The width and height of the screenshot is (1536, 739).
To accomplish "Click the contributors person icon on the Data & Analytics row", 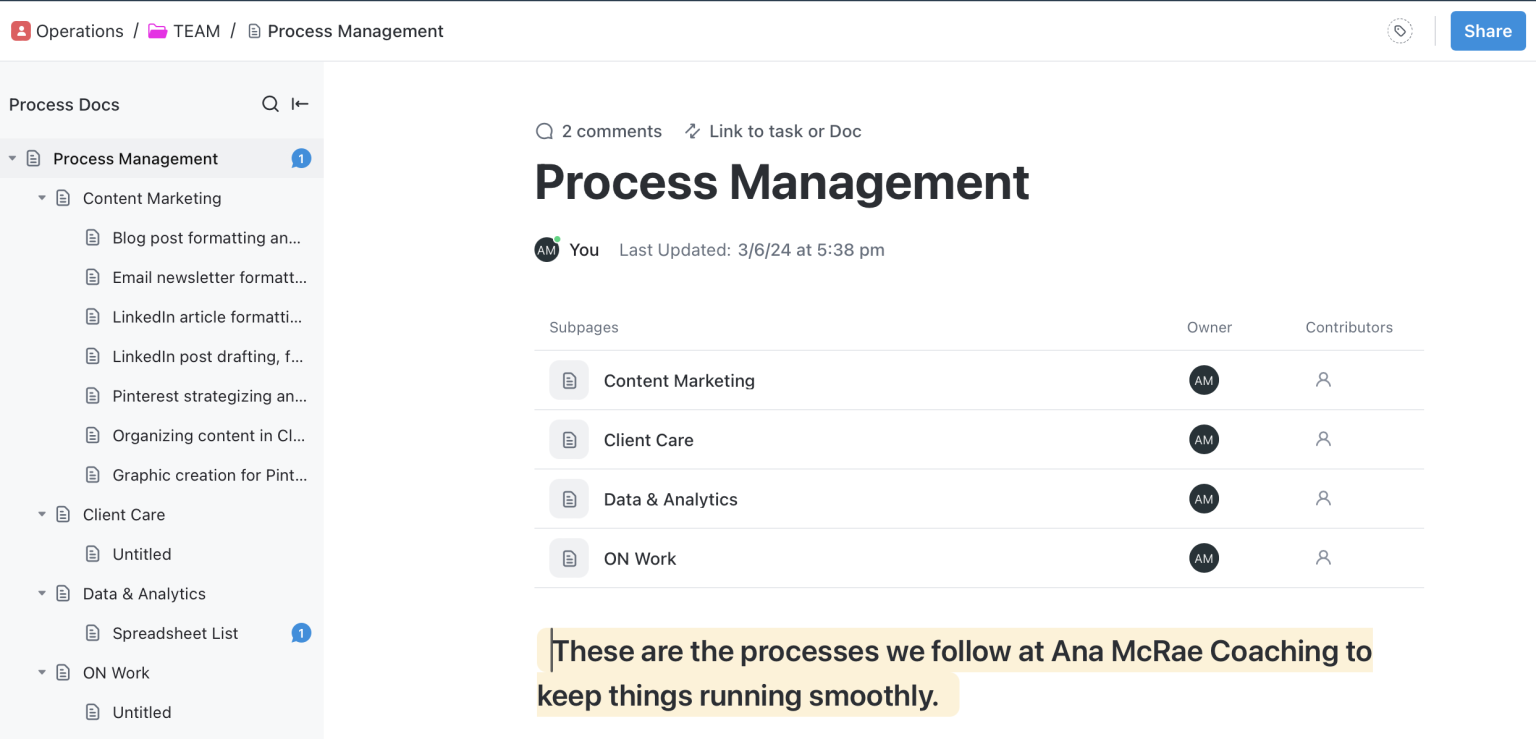I will point(1323,498).
